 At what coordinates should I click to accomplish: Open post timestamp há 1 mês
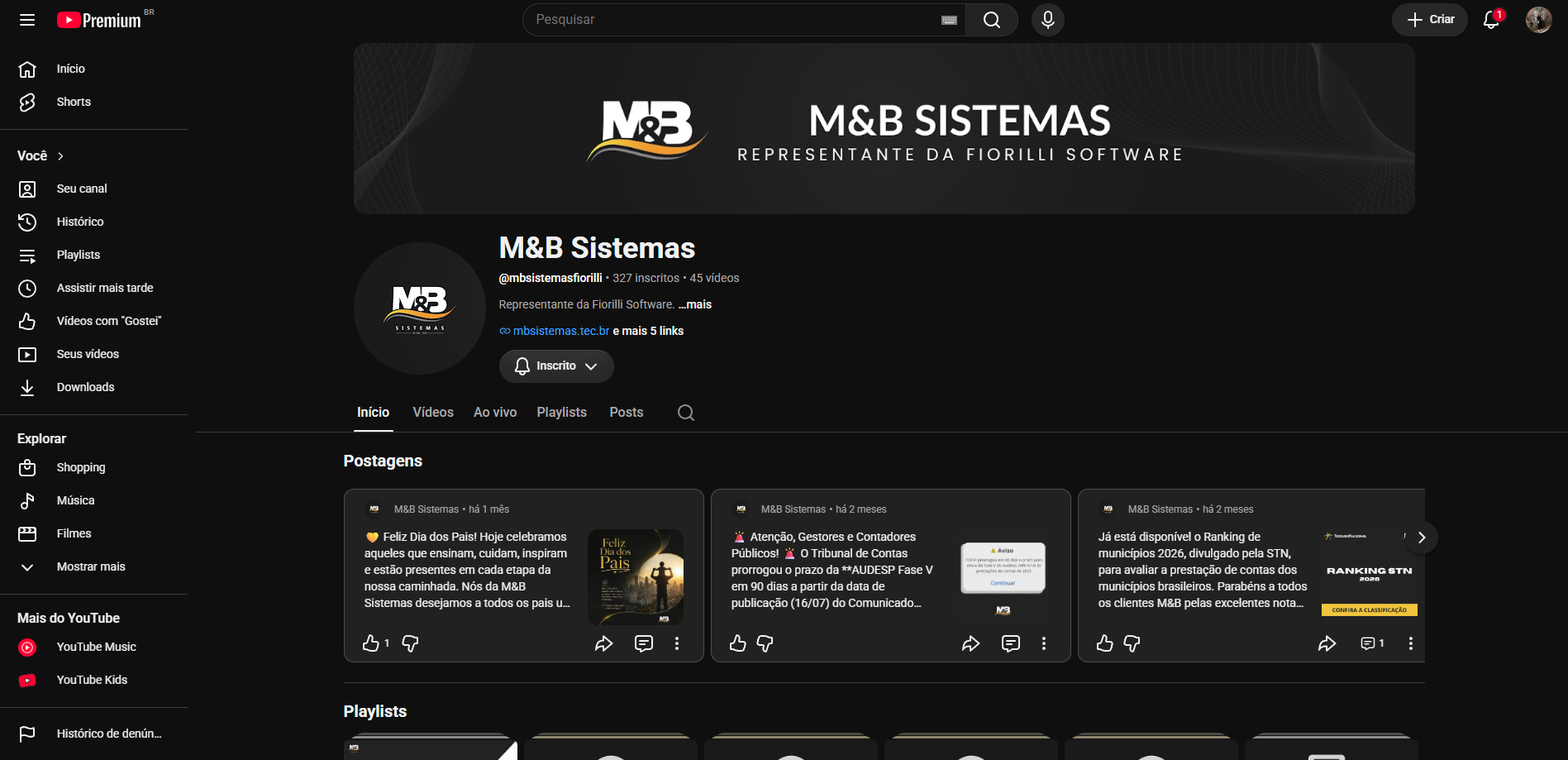[489, 509]
